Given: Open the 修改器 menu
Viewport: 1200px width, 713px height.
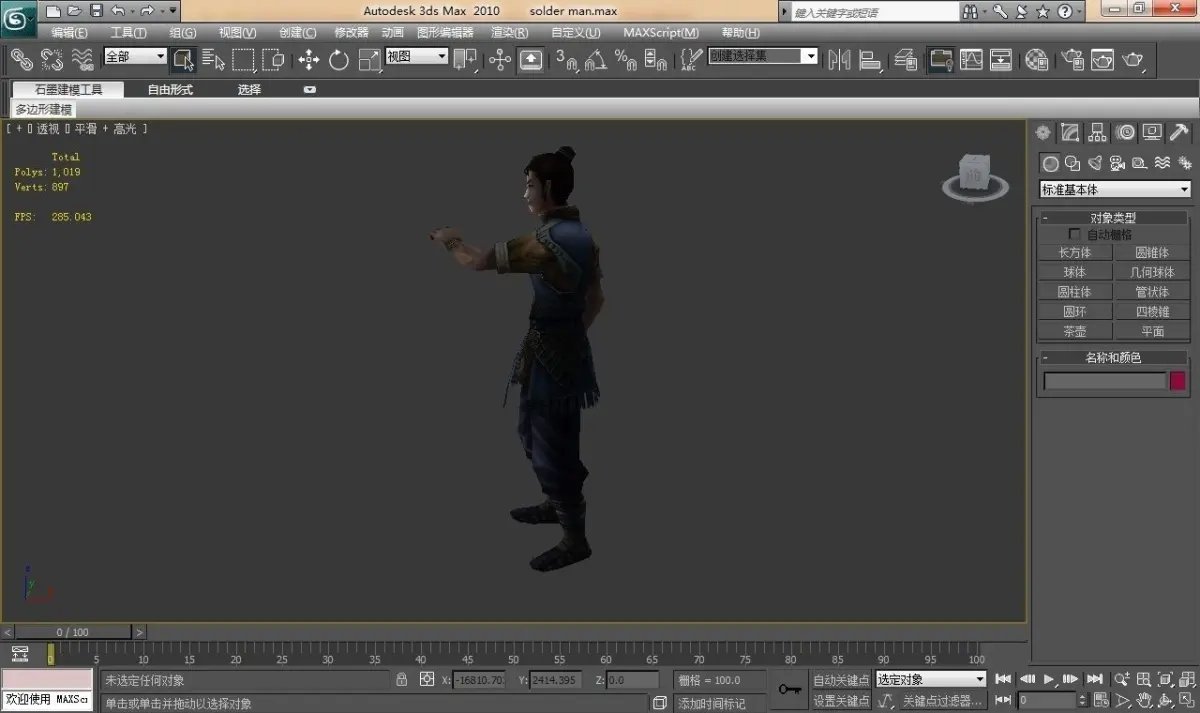Looking at the screenshot, I should (x=351, y=32).
